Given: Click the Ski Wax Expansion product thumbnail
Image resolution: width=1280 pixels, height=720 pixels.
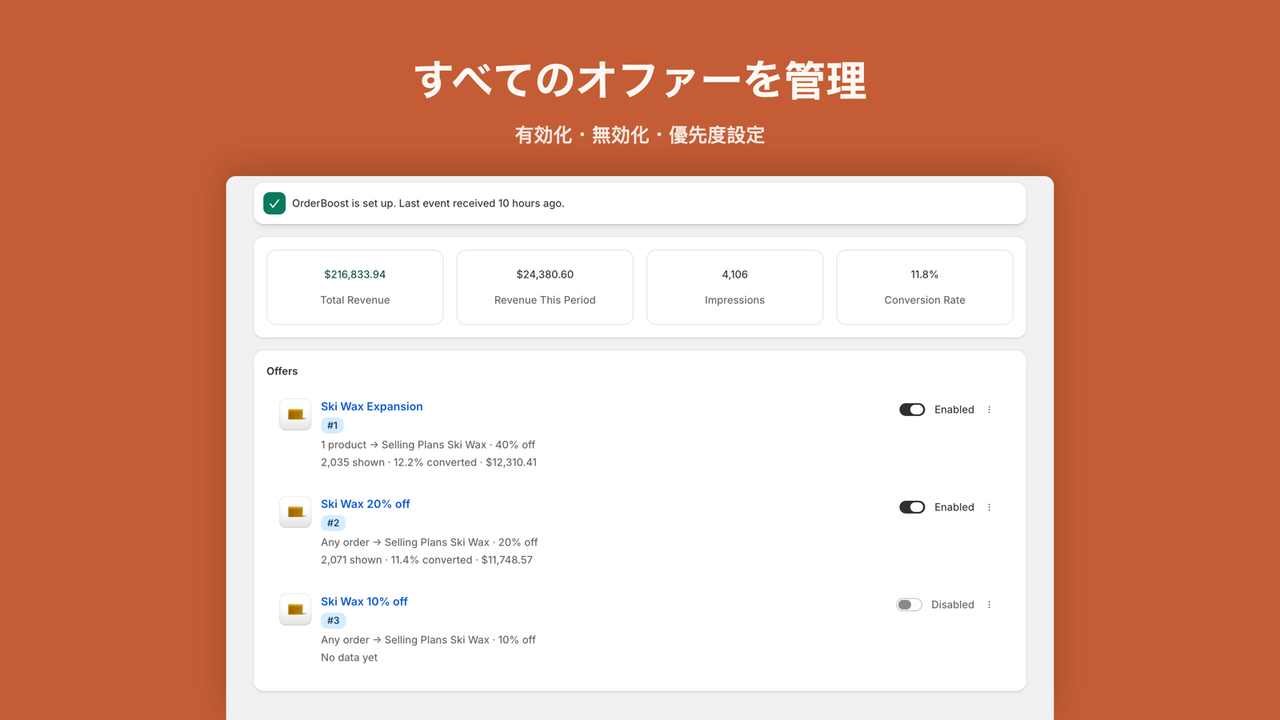Looking at the screenshot, I should tap(295, 414).
